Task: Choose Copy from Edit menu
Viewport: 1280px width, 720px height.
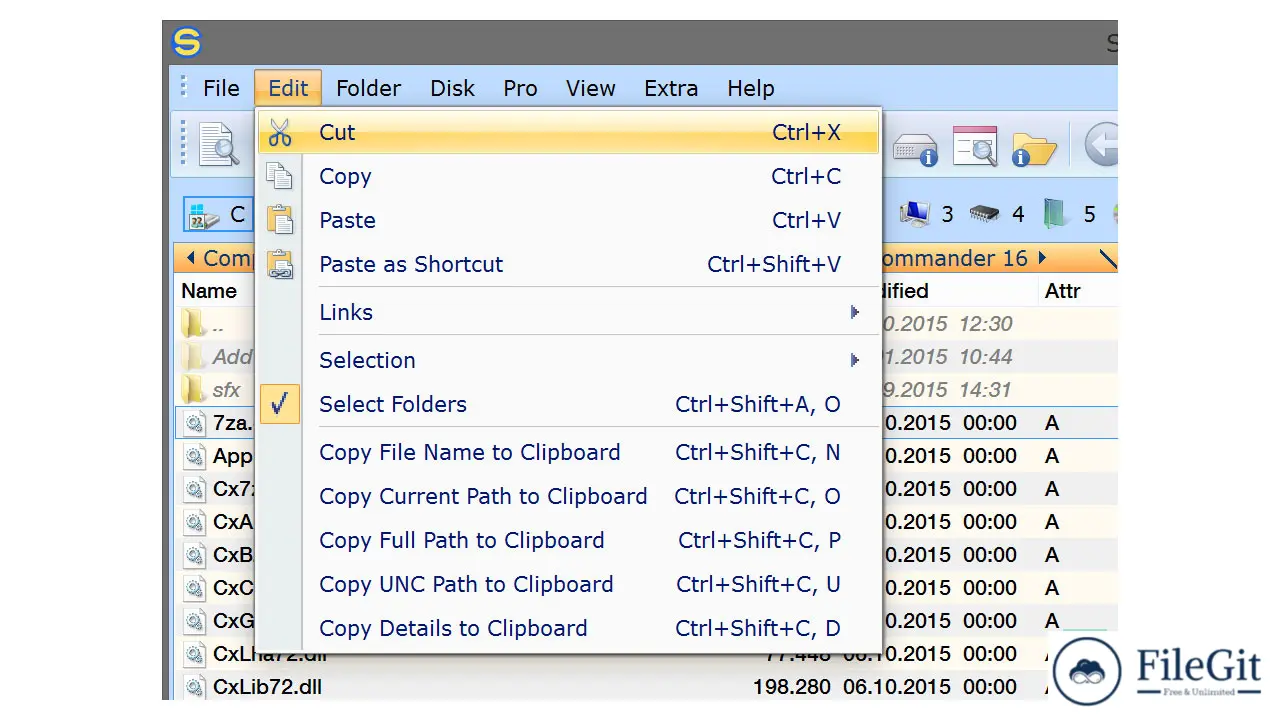Action: point(568,176)
